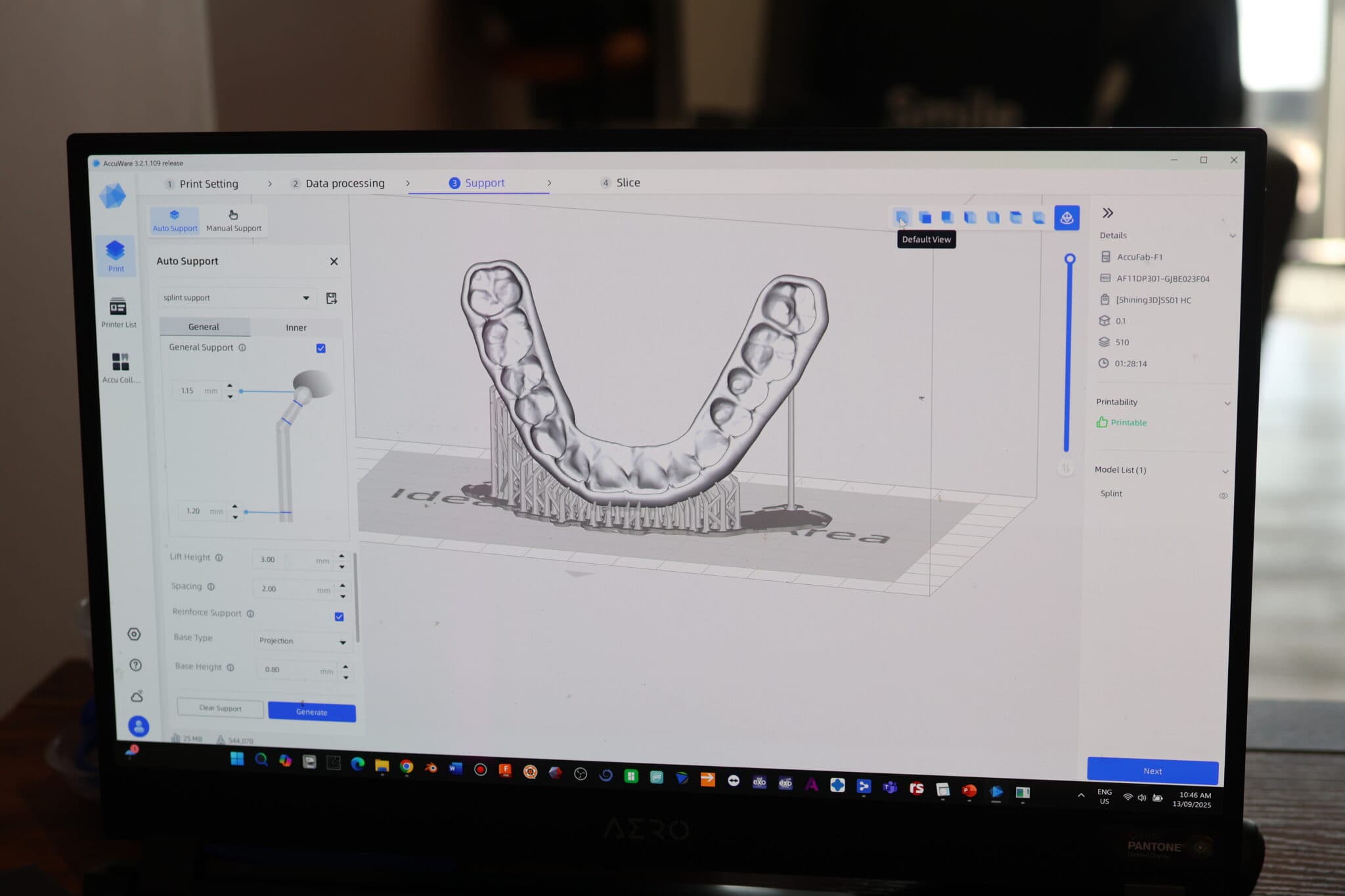Click the layer slider top handle
1345x896 pixels.
click(x=1070, y=259)
